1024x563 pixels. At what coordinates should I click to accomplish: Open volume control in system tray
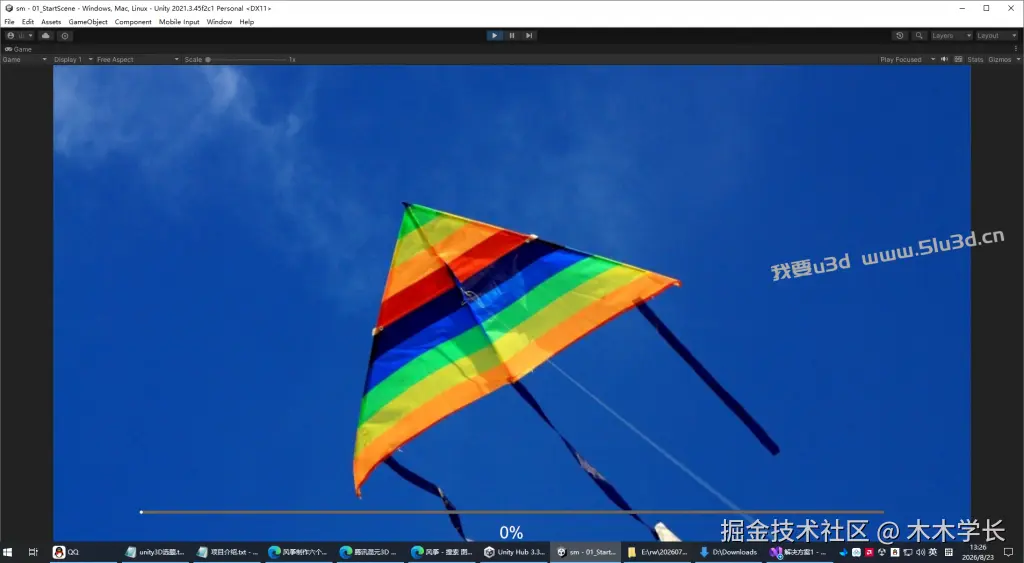point(920,552)
